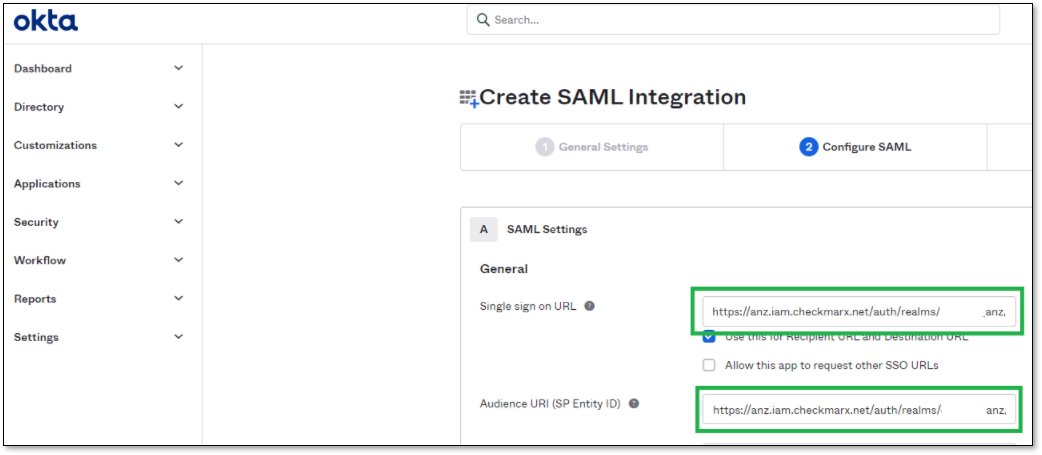
Task: Open the Workflow menu item
Action: pyautogui.click(x=40, y=260)
